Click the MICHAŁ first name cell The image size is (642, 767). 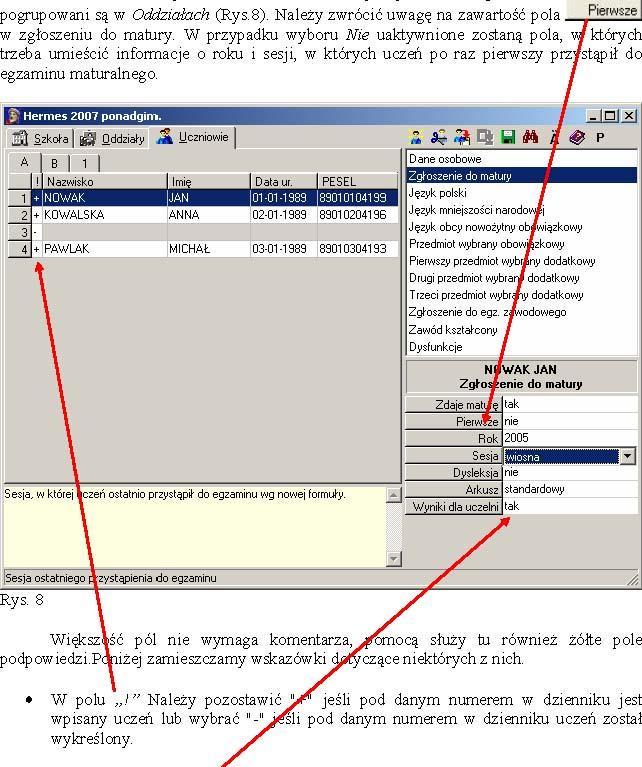[x=208, y=249]
